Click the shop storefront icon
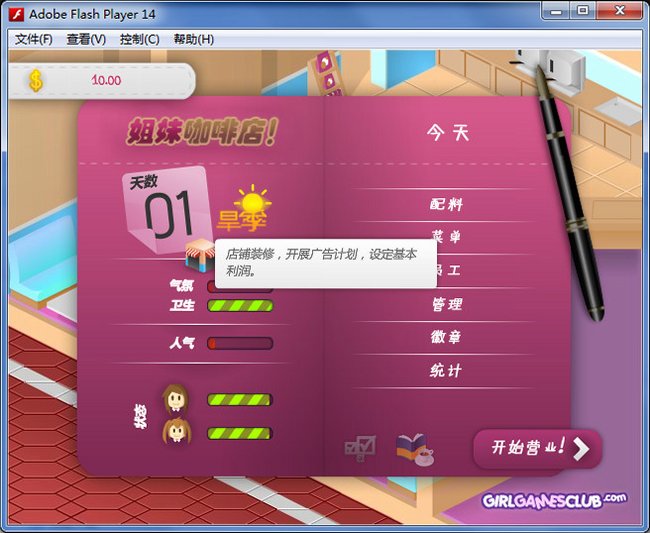Viewport: 650px width, 533px height. pyautogui.click(x=200, y=255)
